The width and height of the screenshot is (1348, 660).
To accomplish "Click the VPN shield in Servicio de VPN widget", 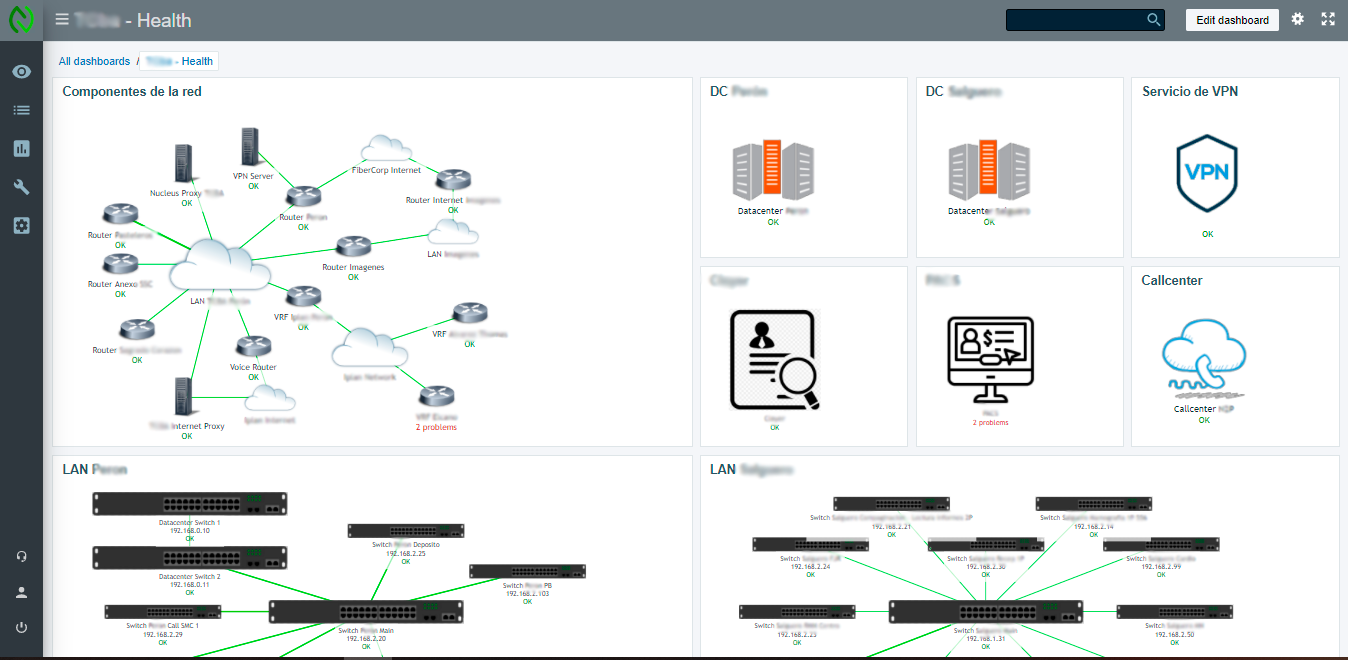I will pos(1207,173).
